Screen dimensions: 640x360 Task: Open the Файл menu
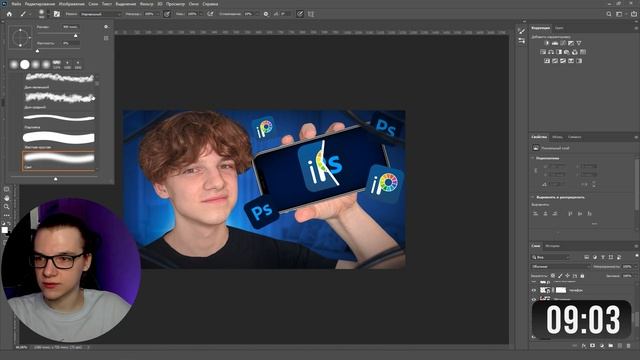click(x=16, y=4)
